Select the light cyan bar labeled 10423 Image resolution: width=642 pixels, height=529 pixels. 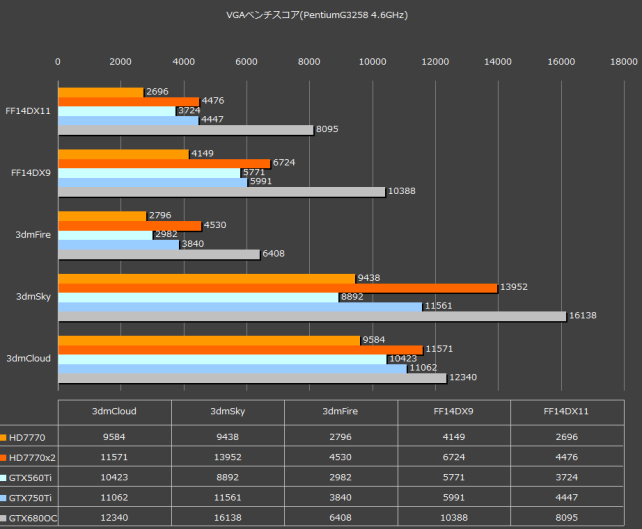222,359
